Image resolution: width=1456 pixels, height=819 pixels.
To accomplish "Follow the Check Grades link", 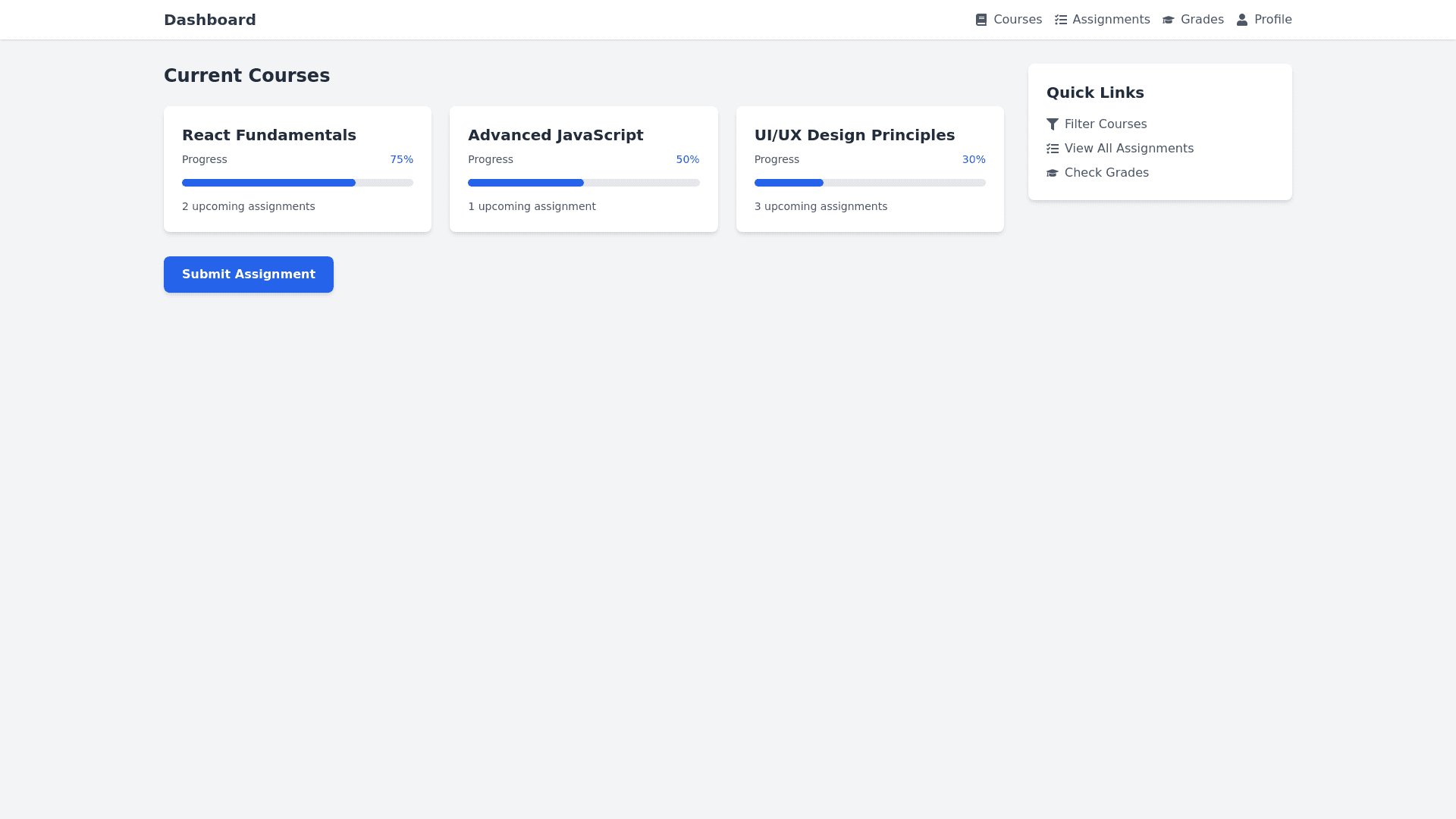I will (1106, 173).
